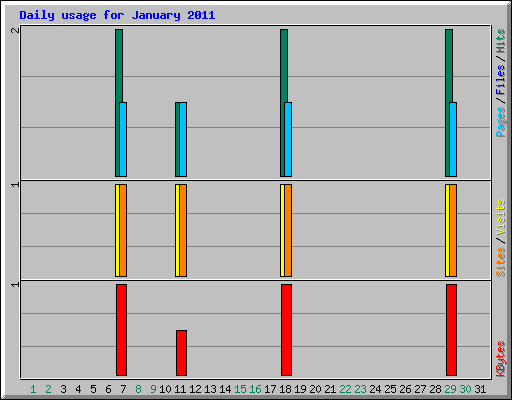The width and height of the screenshot is (512, 400).
Task: Click day "29" on the date axis
Action: [x=450, y=389]
